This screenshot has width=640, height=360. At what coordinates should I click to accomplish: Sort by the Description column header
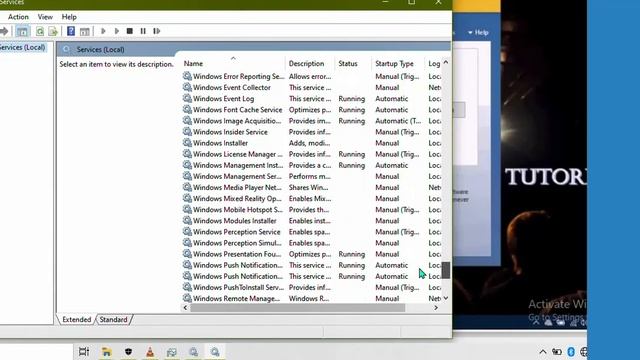pos(310,64)
